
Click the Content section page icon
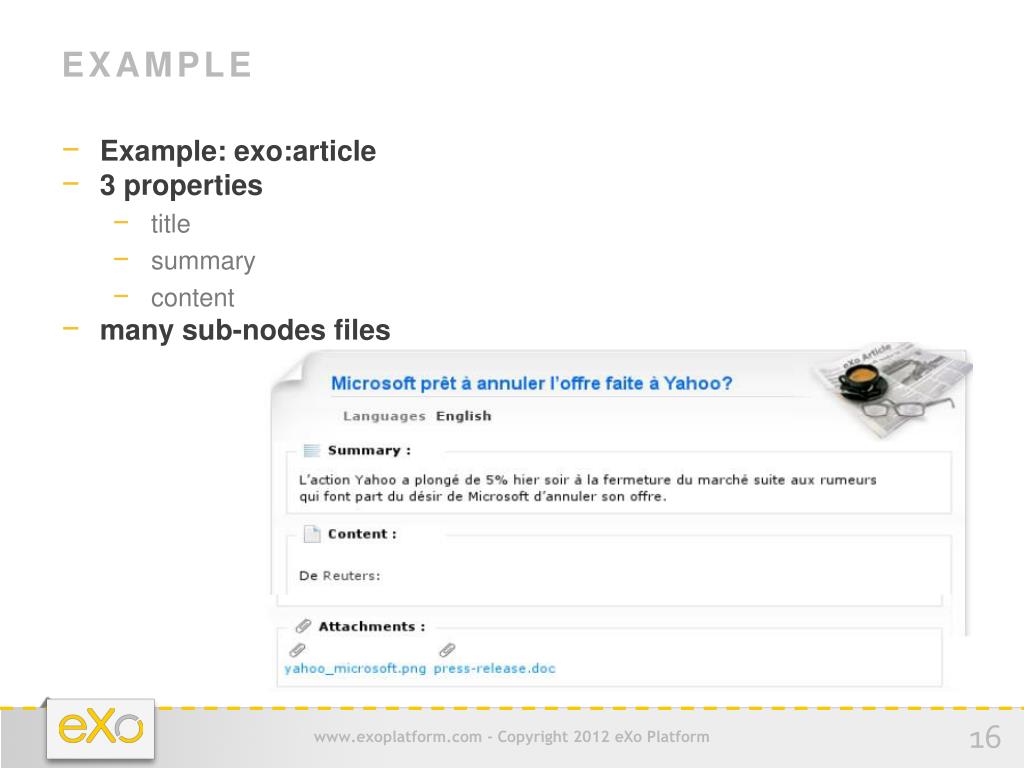[312, 534]
